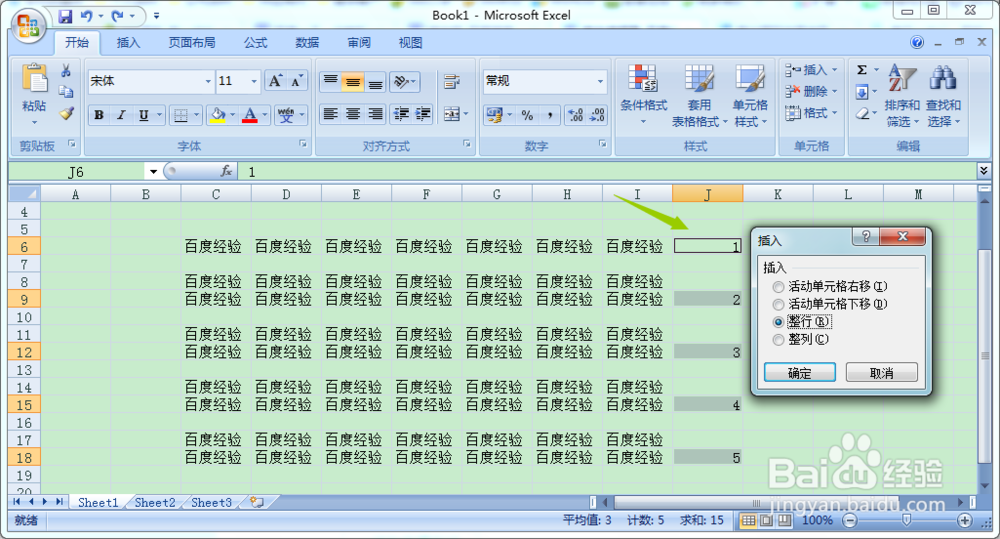Screen dimensions: 1000x539
Task: Expand the Name Box dropdown arrow
Action: [153, 172]
